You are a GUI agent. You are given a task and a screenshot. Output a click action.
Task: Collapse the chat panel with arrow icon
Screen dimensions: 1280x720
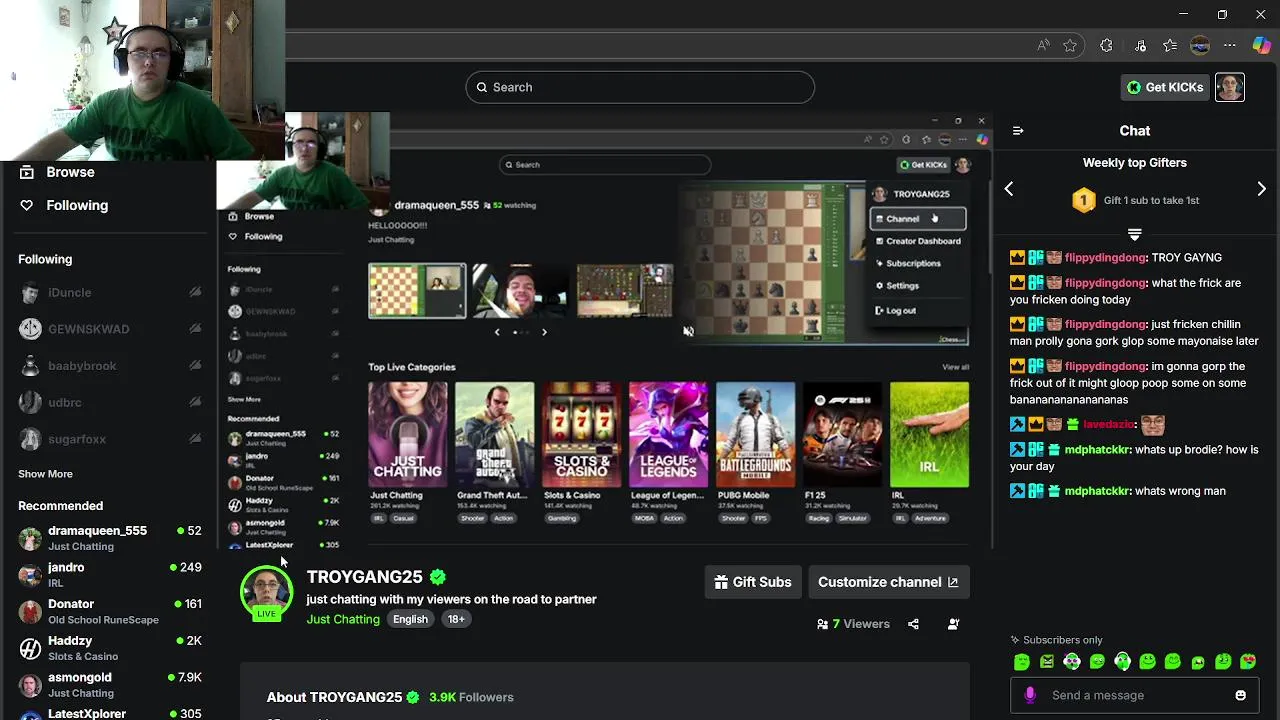[x=1018, y=131]
